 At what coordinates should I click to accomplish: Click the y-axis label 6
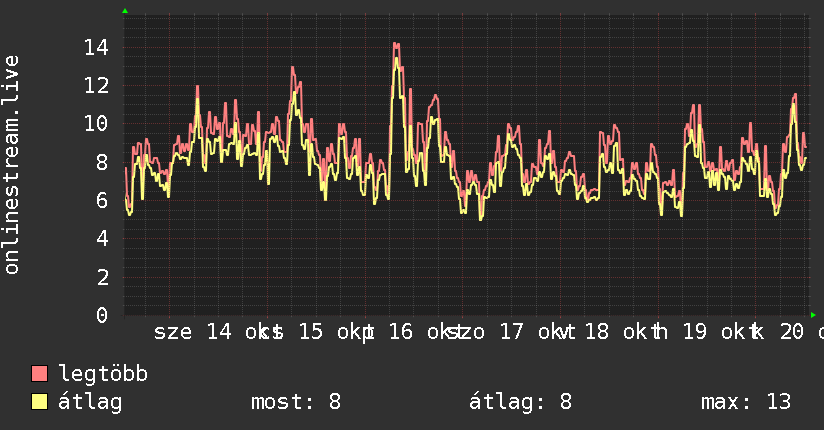click(102, 200)
